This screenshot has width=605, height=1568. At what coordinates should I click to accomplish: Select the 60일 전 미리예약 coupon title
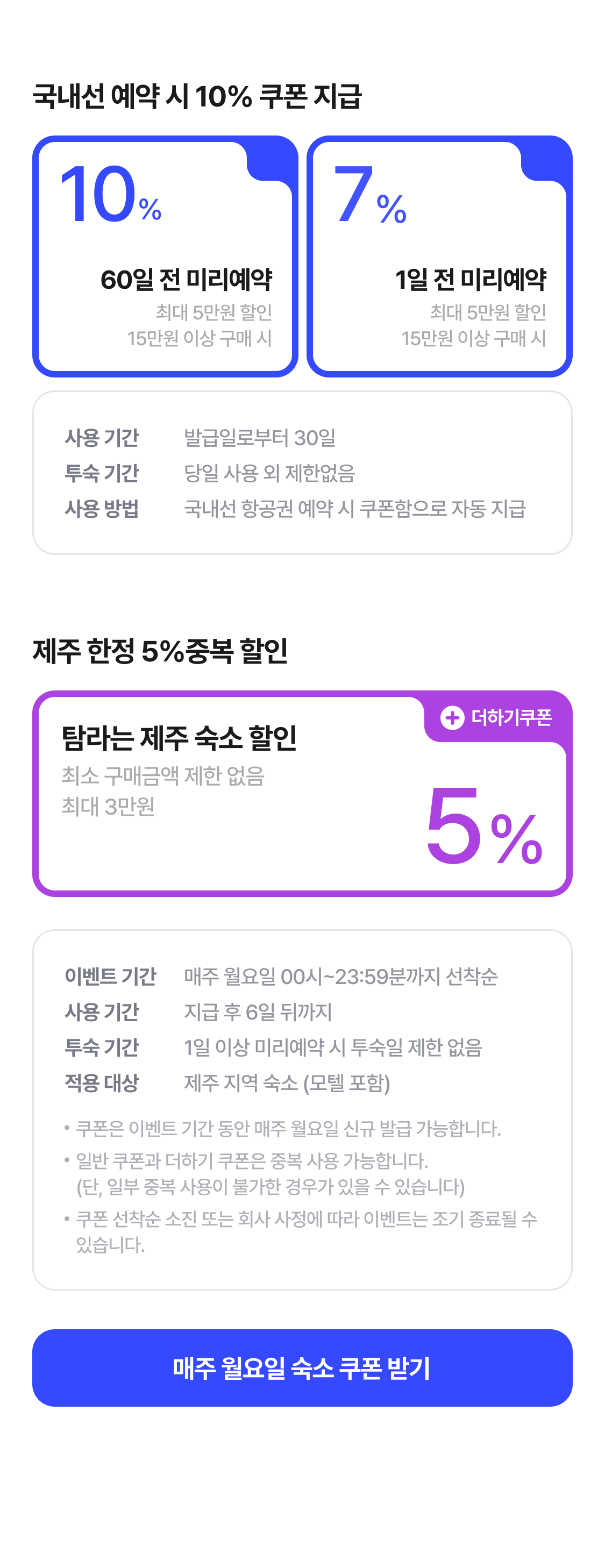pyautogui.click(x=186, y=280)
